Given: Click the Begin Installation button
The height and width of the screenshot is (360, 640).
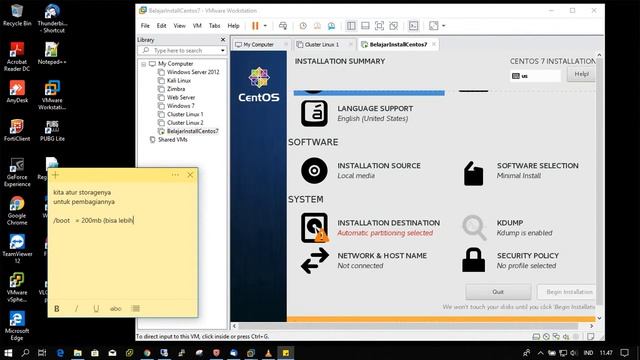Looking at the screenshot, I should 566,292.
